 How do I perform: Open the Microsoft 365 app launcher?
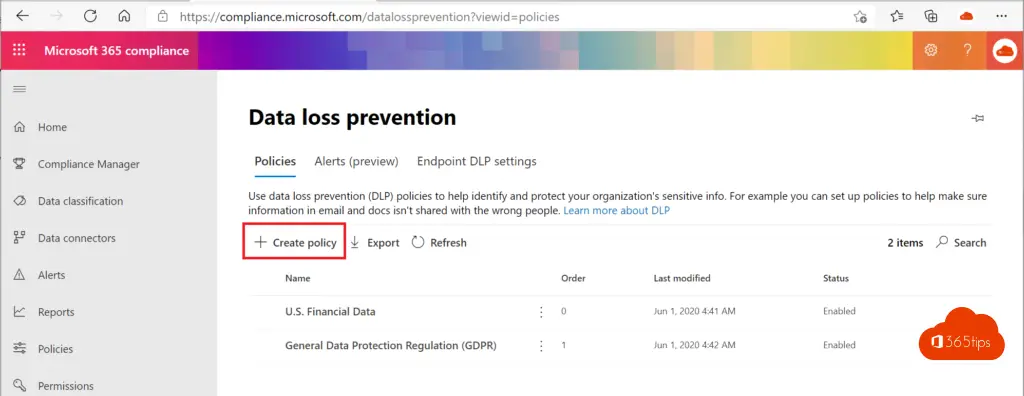click(19, 50)
